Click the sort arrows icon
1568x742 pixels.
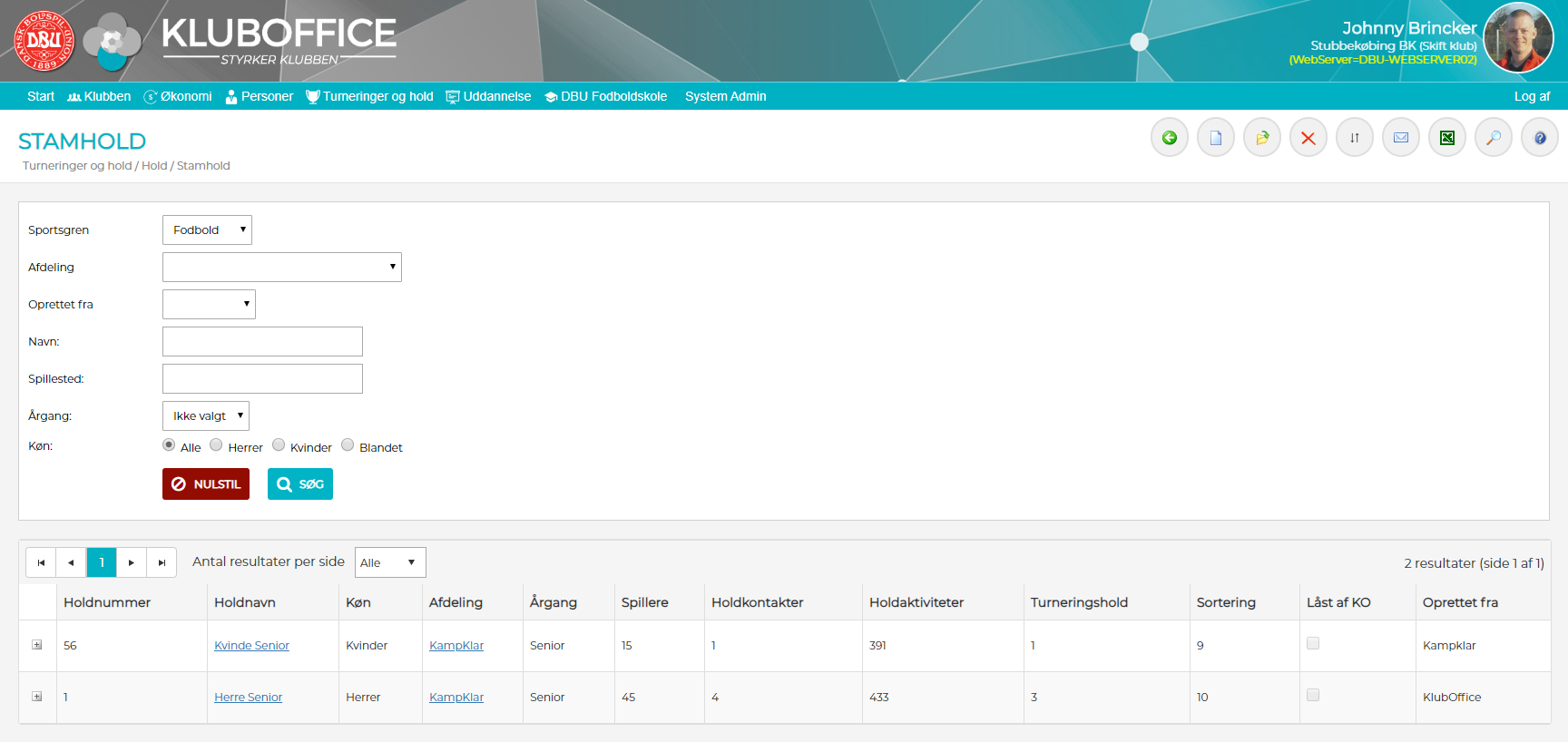click(1355, 138)
